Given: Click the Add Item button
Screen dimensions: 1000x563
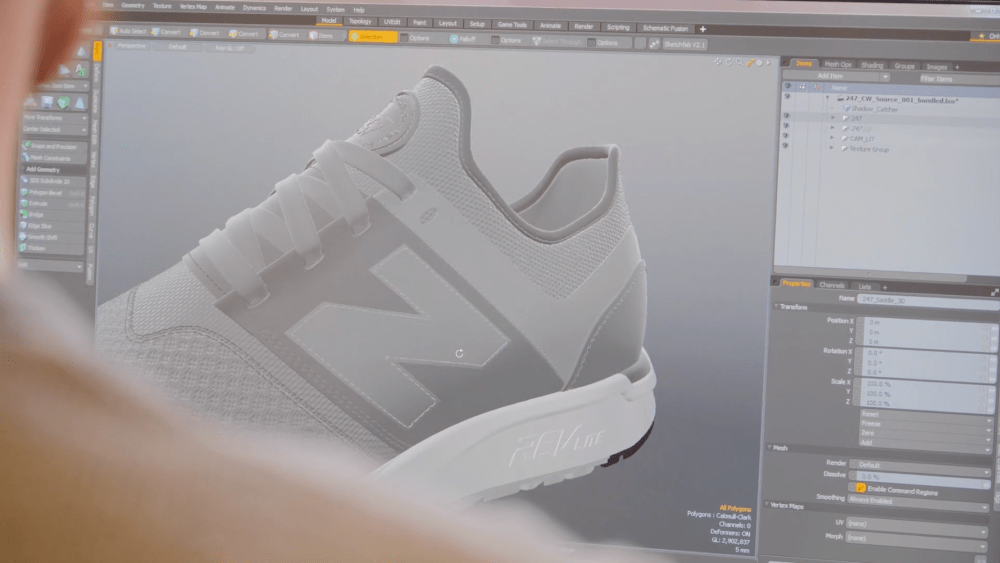Looking at the screenshot, I should [831, 76].
